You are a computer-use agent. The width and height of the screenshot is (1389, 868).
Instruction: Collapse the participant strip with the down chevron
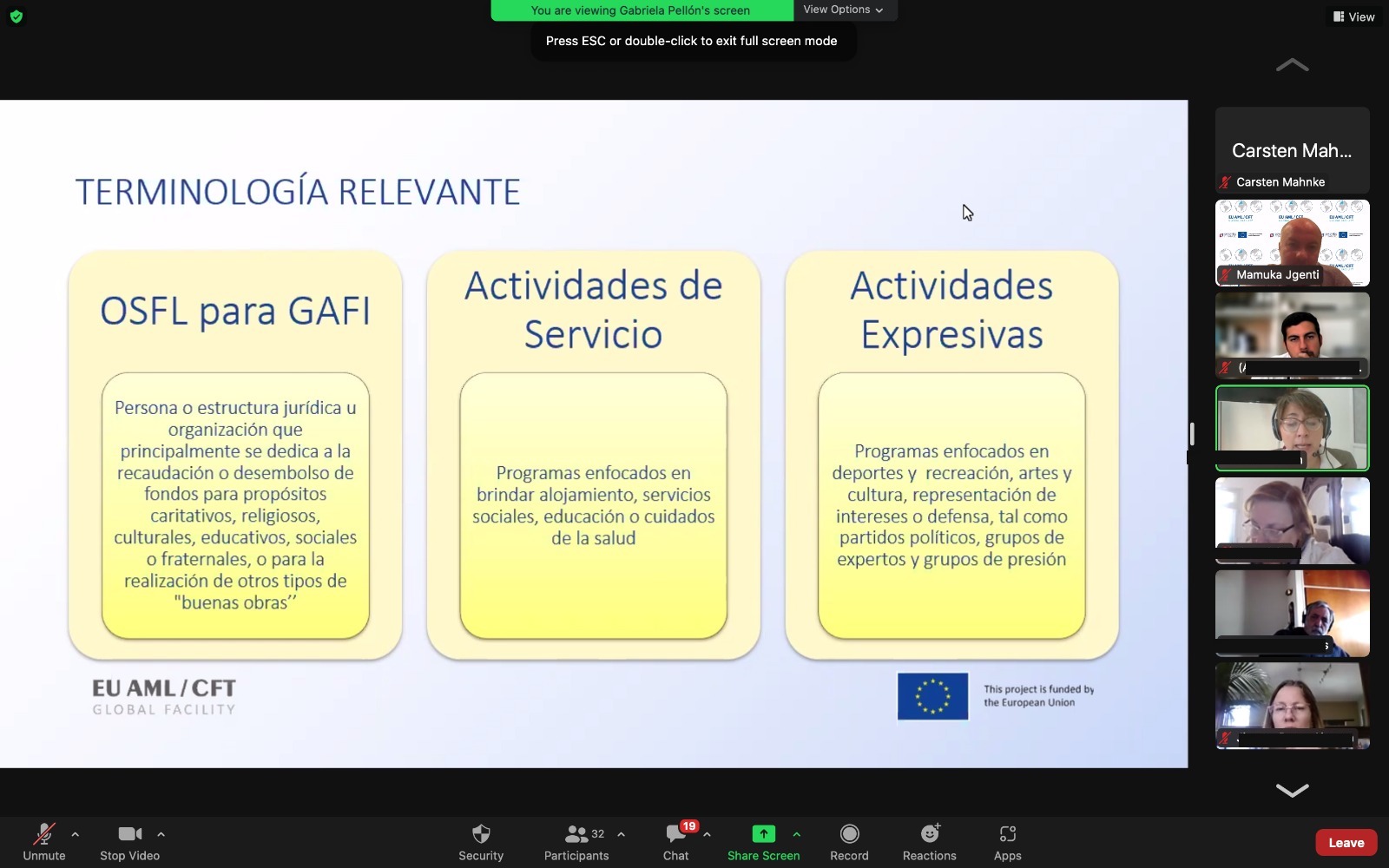(x=1293, y=790)
